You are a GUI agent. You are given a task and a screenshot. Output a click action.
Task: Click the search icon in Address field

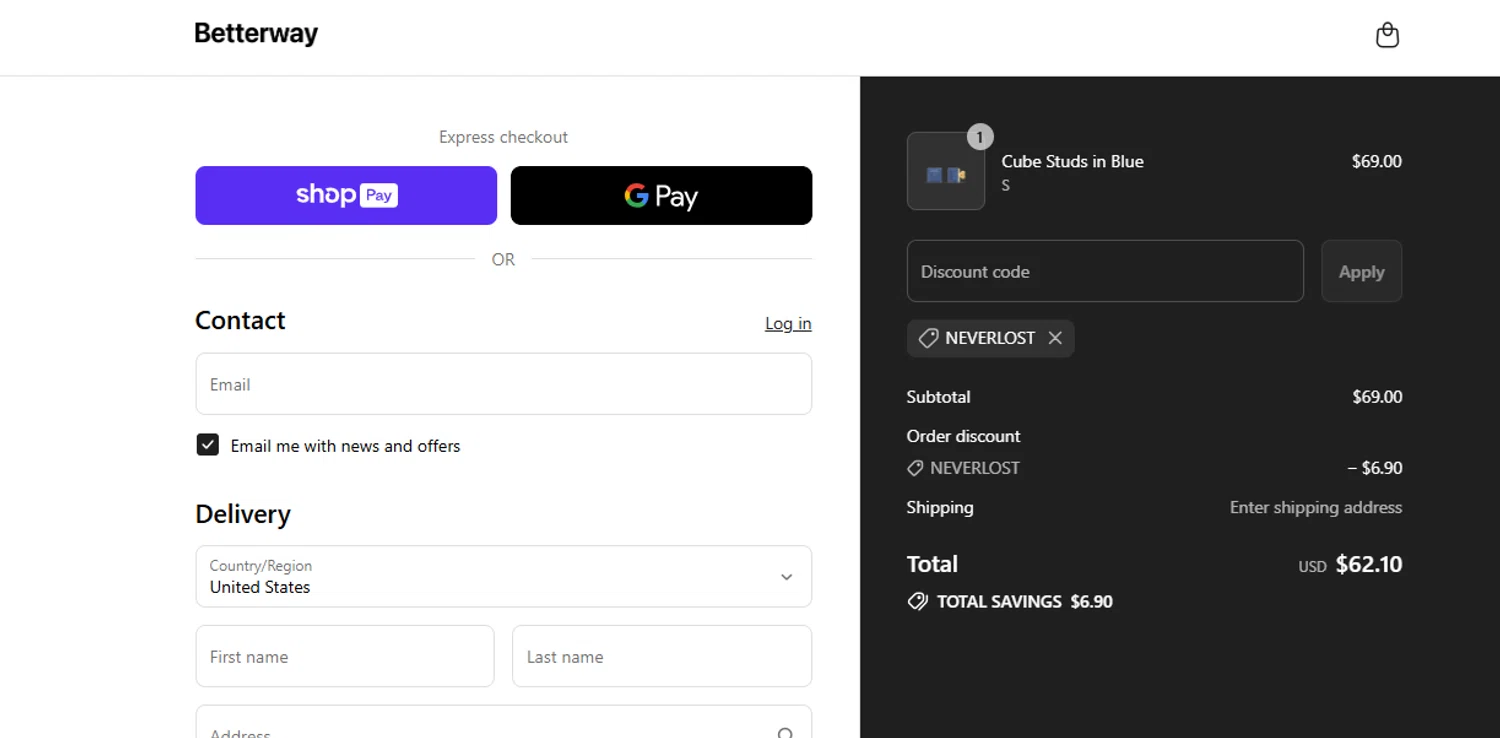(x=786, y=734)
